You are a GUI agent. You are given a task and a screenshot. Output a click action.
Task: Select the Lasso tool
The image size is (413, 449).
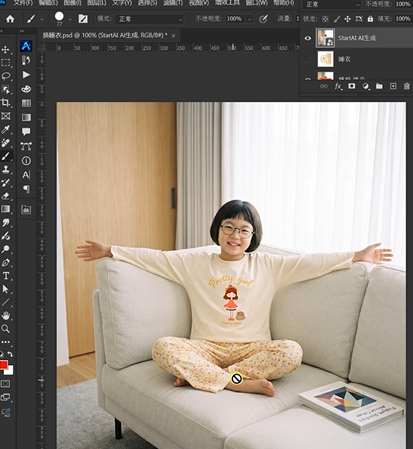tap(6, 76)
